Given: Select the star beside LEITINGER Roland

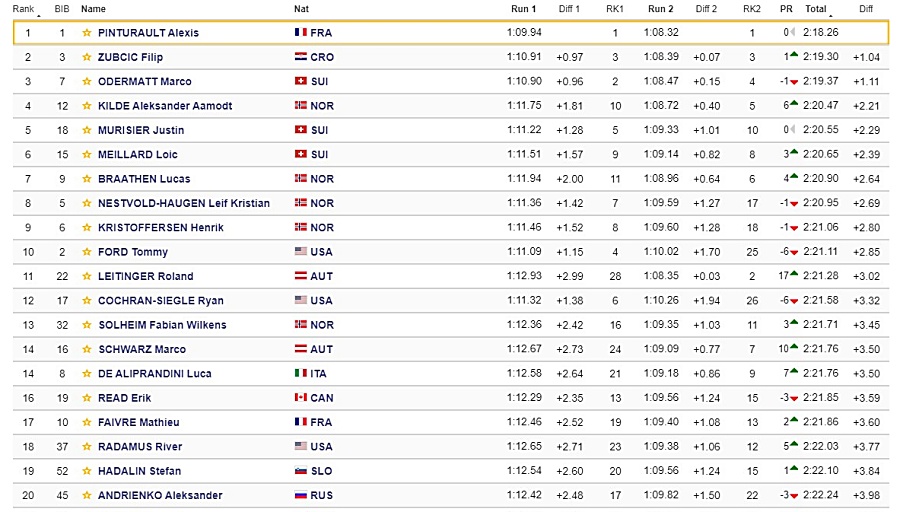Looking at the screenshot, I should (x=87, y=276).
